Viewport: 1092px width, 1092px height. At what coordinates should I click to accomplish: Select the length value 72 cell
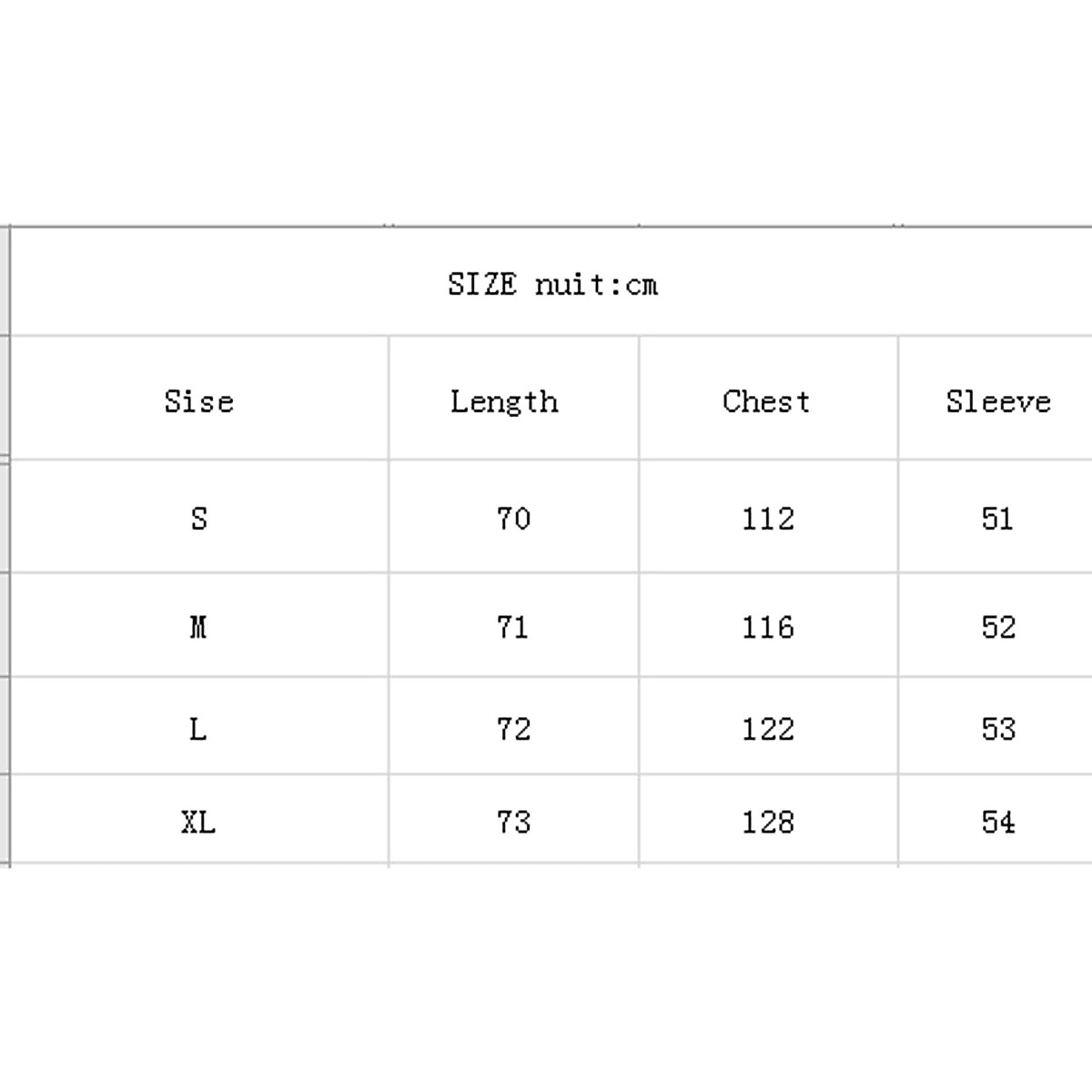[x=513, y=729]
